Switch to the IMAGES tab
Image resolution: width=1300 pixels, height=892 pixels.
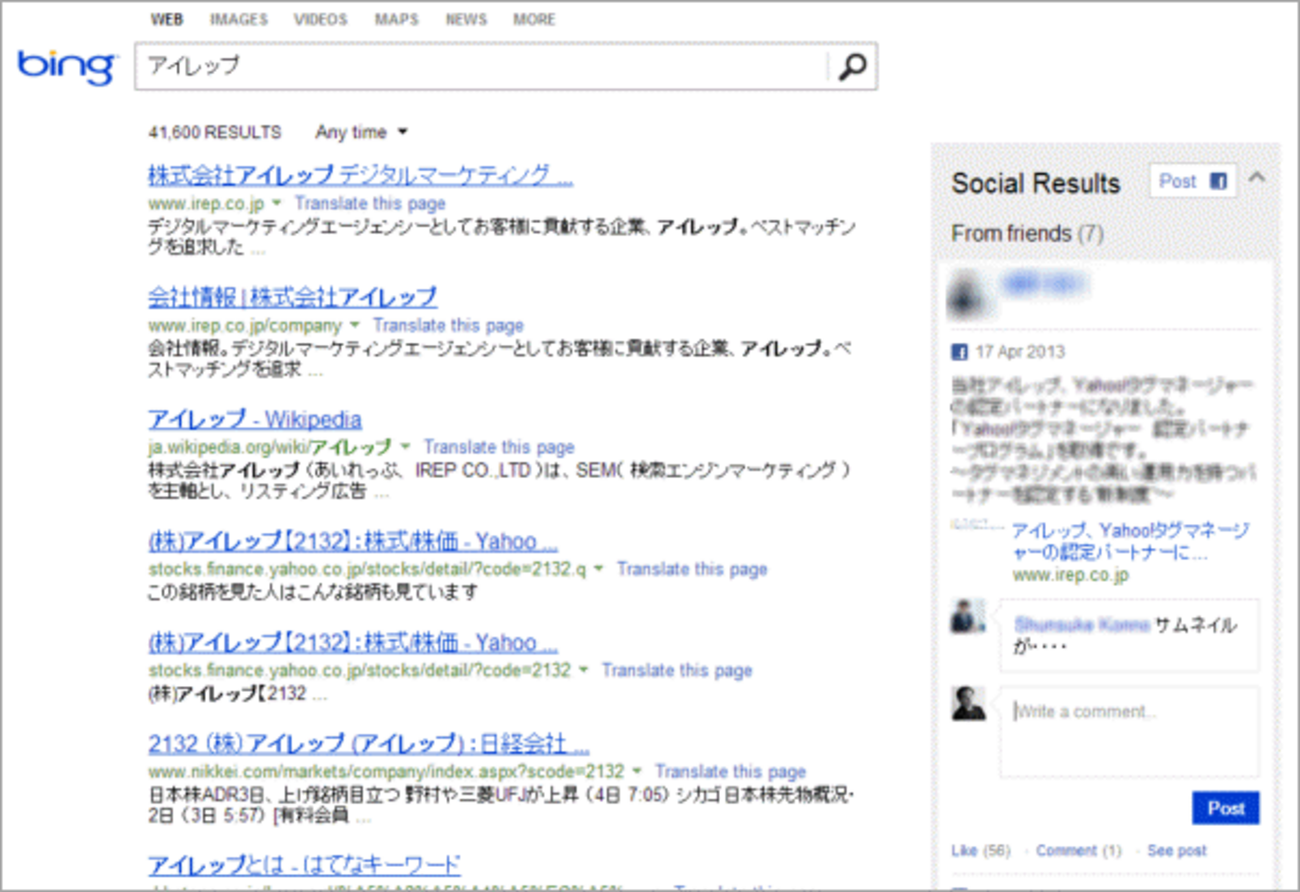click(239, 19)
